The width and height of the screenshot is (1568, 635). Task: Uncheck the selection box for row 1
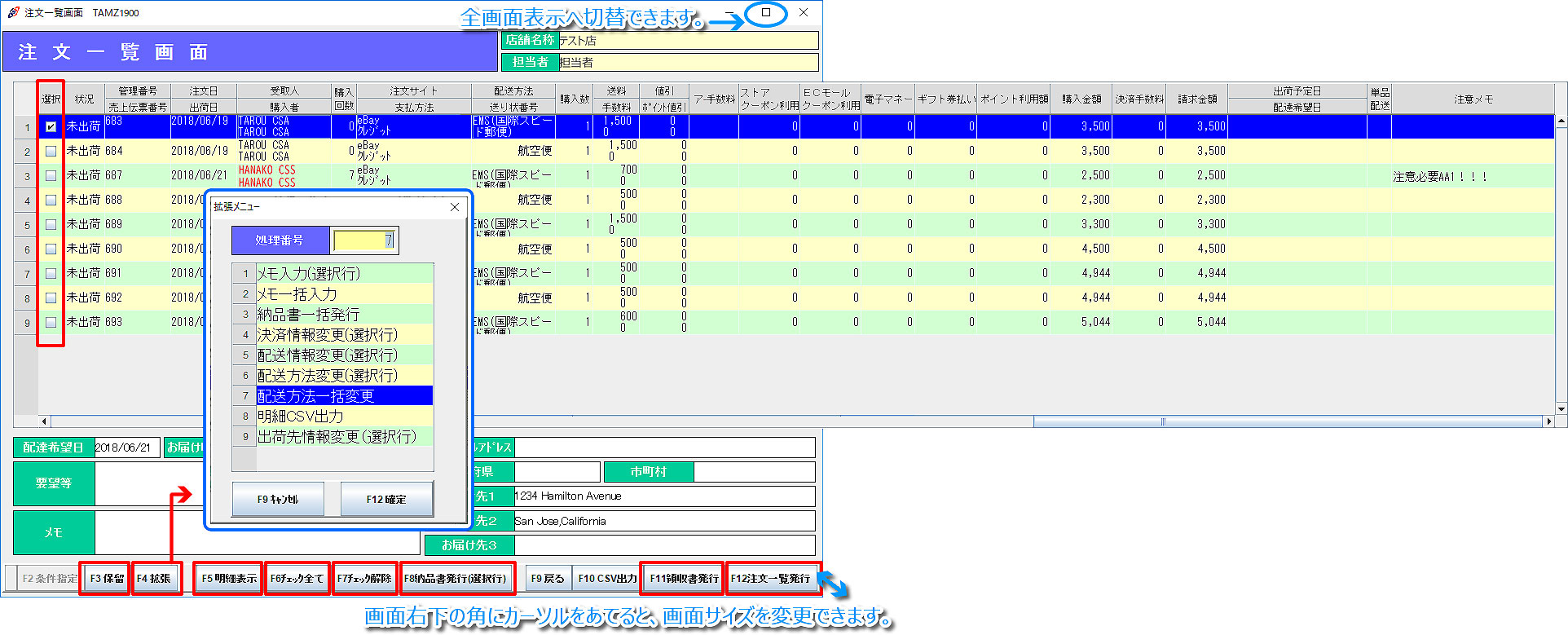pyautogui.click(x=51, y=126)
